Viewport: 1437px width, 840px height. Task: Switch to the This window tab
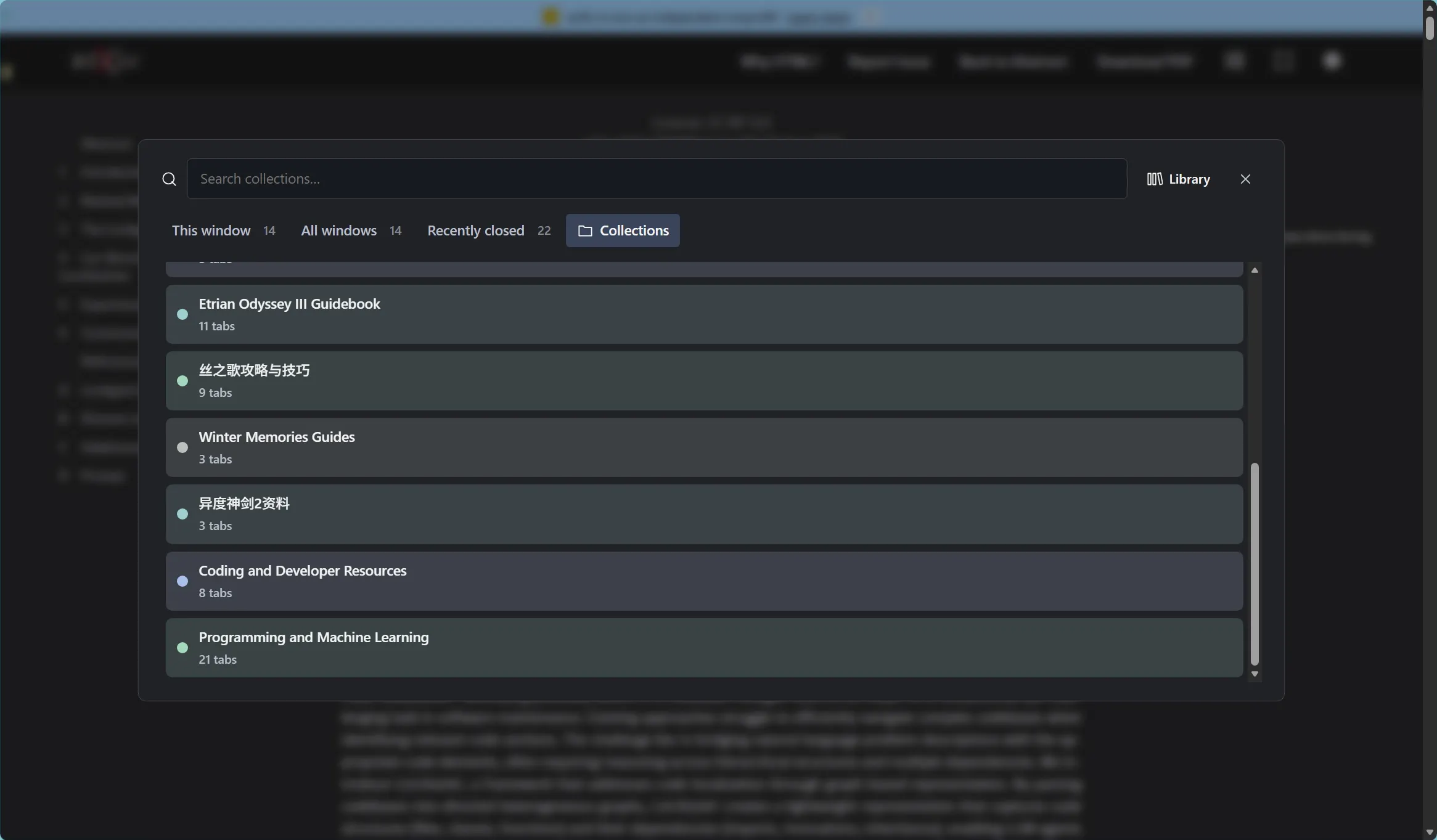(x=223, y=230)
